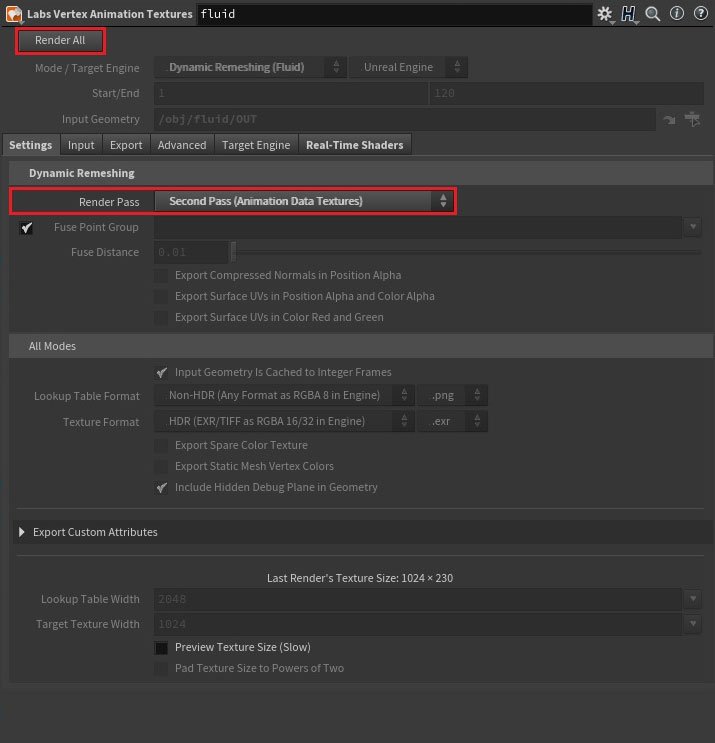Click the Fuse Distance value 0.01

click(x=191, y=252)
